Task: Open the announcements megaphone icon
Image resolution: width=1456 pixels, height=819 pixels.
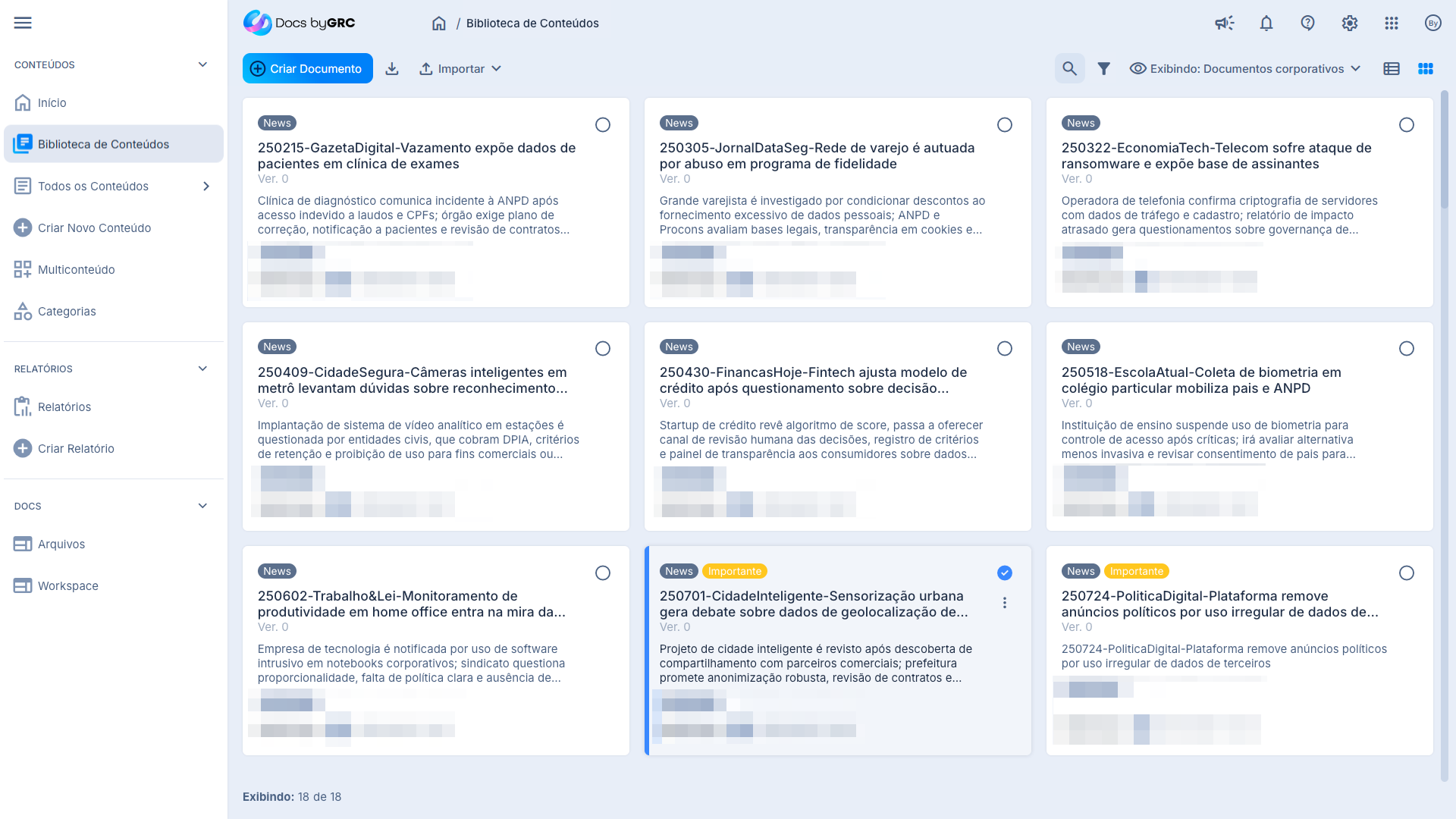Action: 1224,23
